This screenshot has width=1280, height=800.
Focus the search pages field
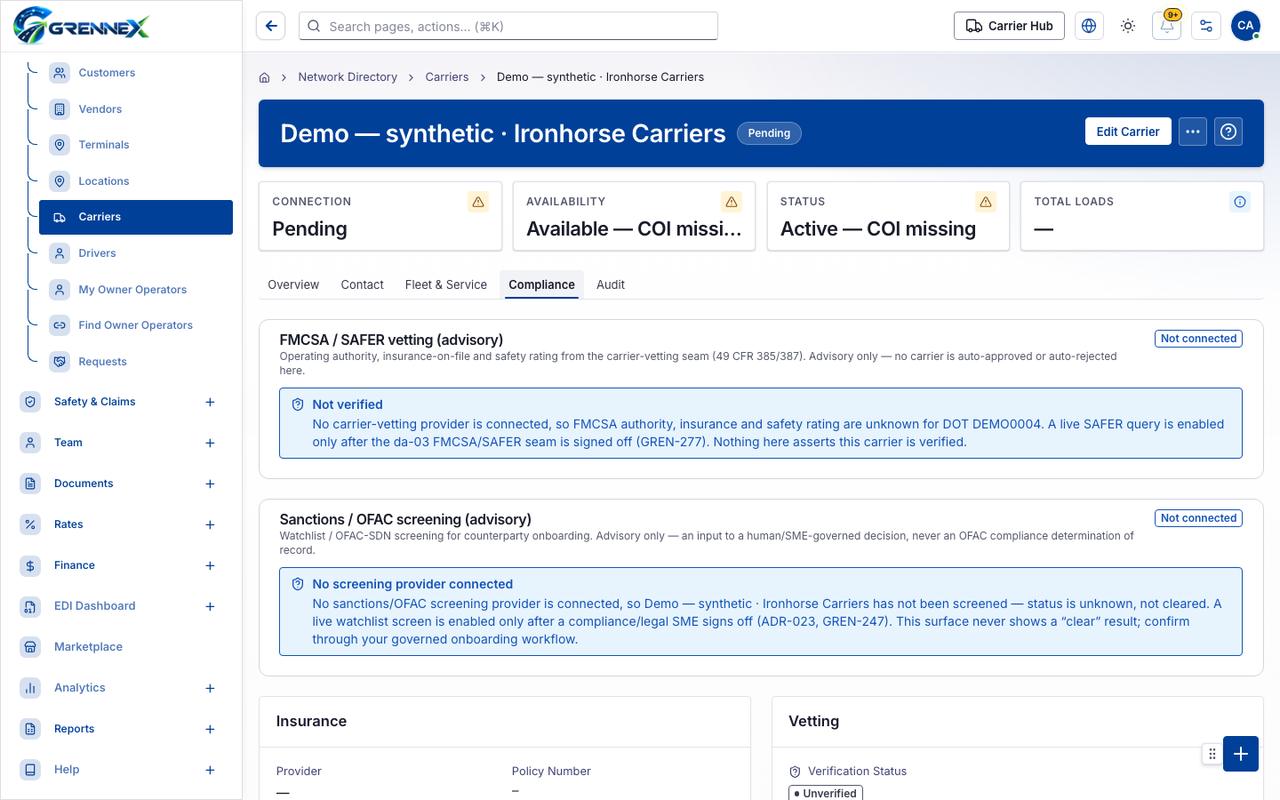pyautogui.click(x=508, y=26)
